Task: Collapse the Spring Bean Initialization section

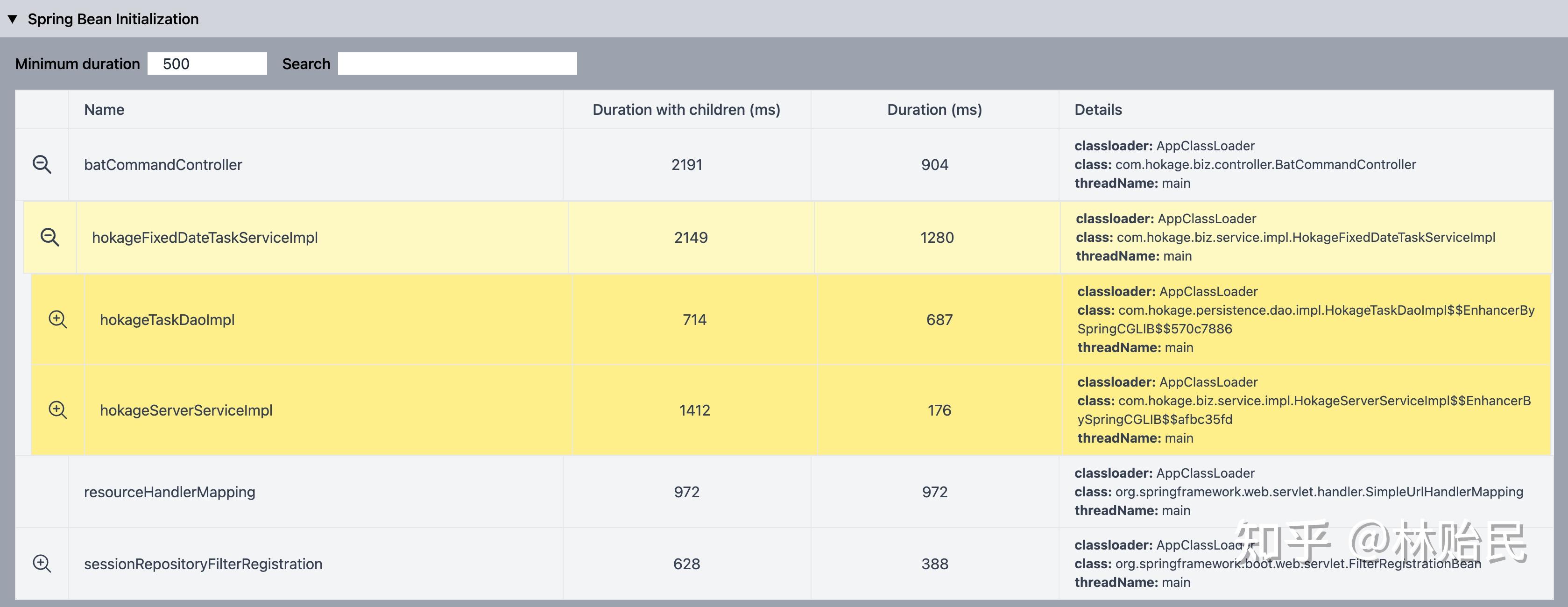Action: pyautogui.click(x=12, y=19)
